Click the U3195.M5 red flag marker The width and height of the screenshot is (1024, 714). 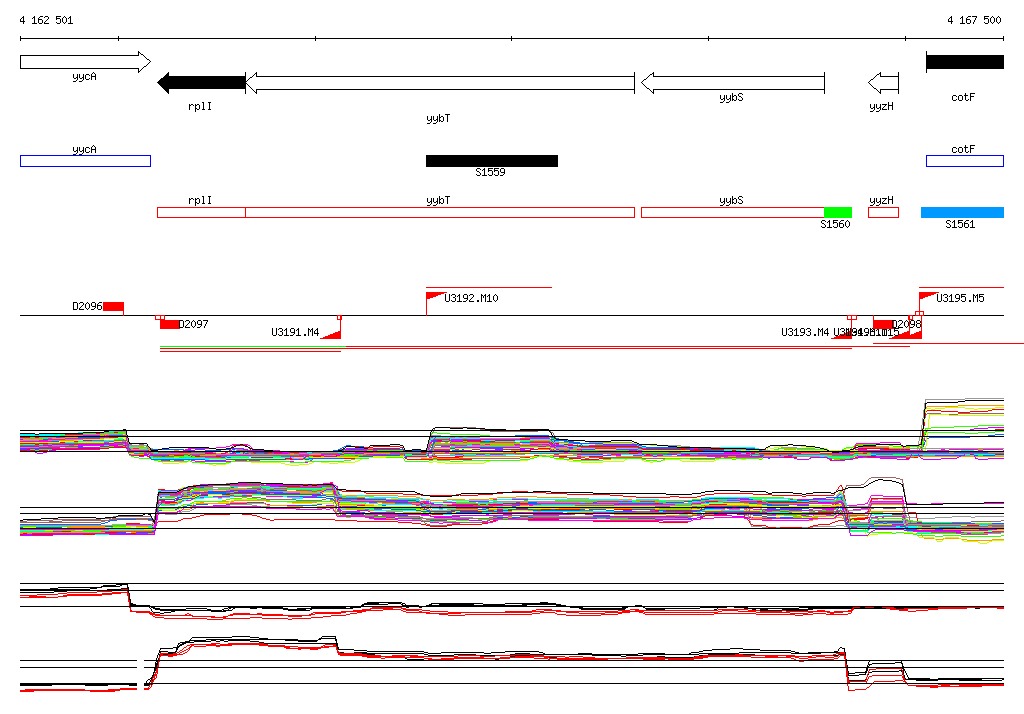tap(928, 297)
